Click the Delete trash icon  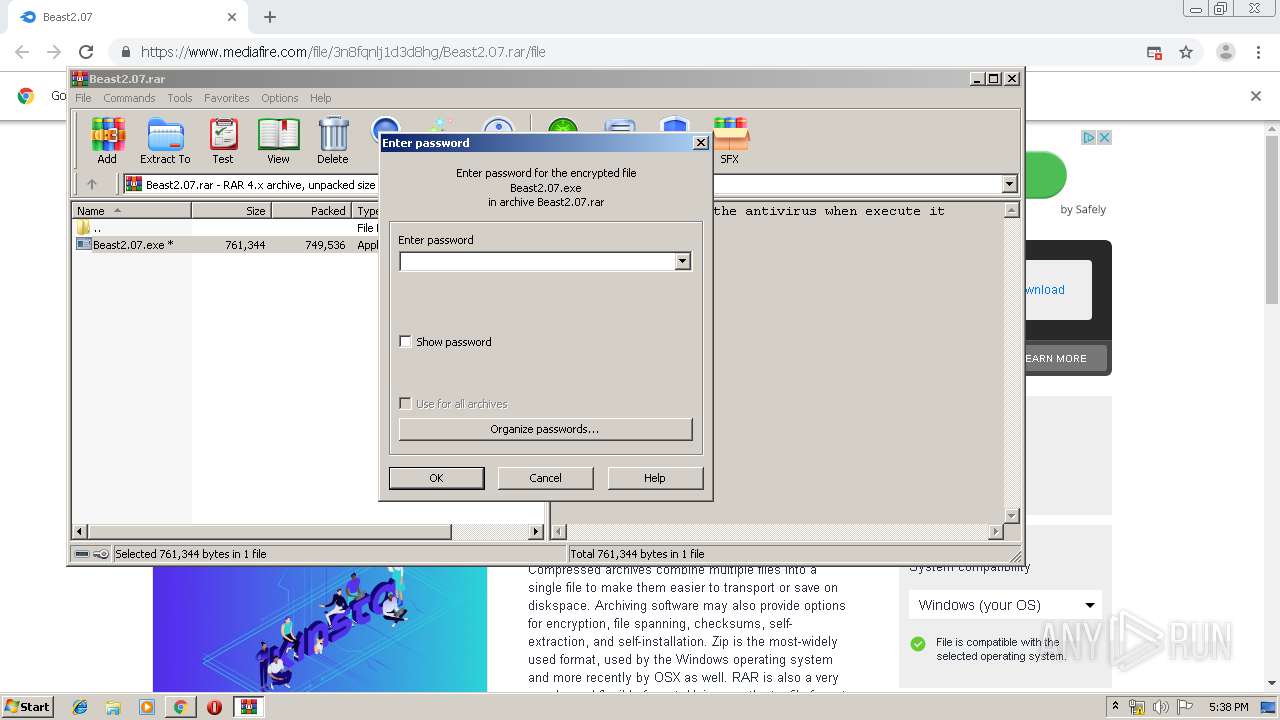click(333, 141)
